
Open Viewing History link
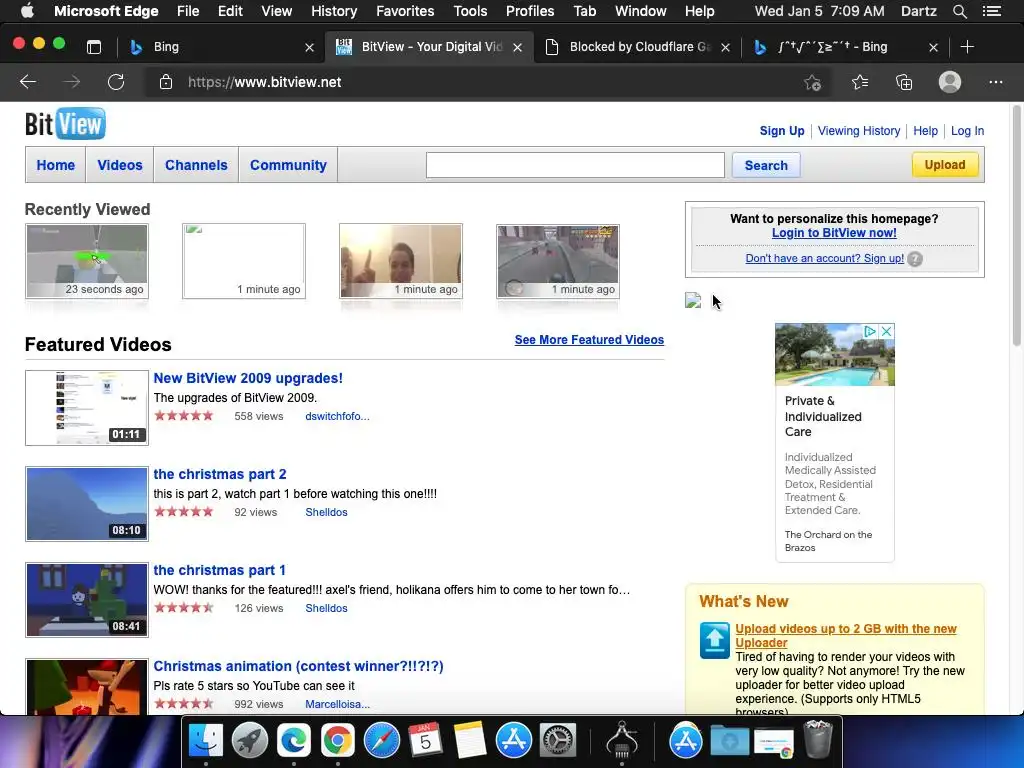click(x=859, y=131)
